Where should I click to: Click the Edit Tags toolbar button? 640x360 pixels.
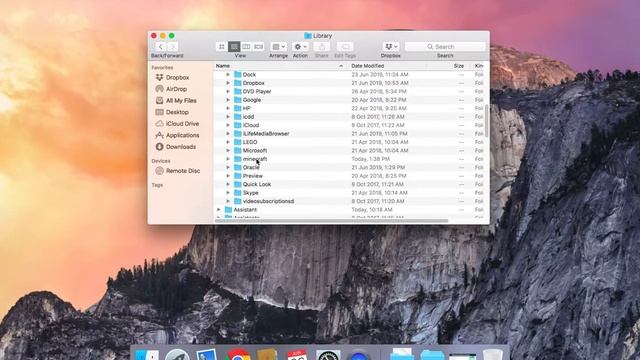pyautogui.click(x=345, y=47)
